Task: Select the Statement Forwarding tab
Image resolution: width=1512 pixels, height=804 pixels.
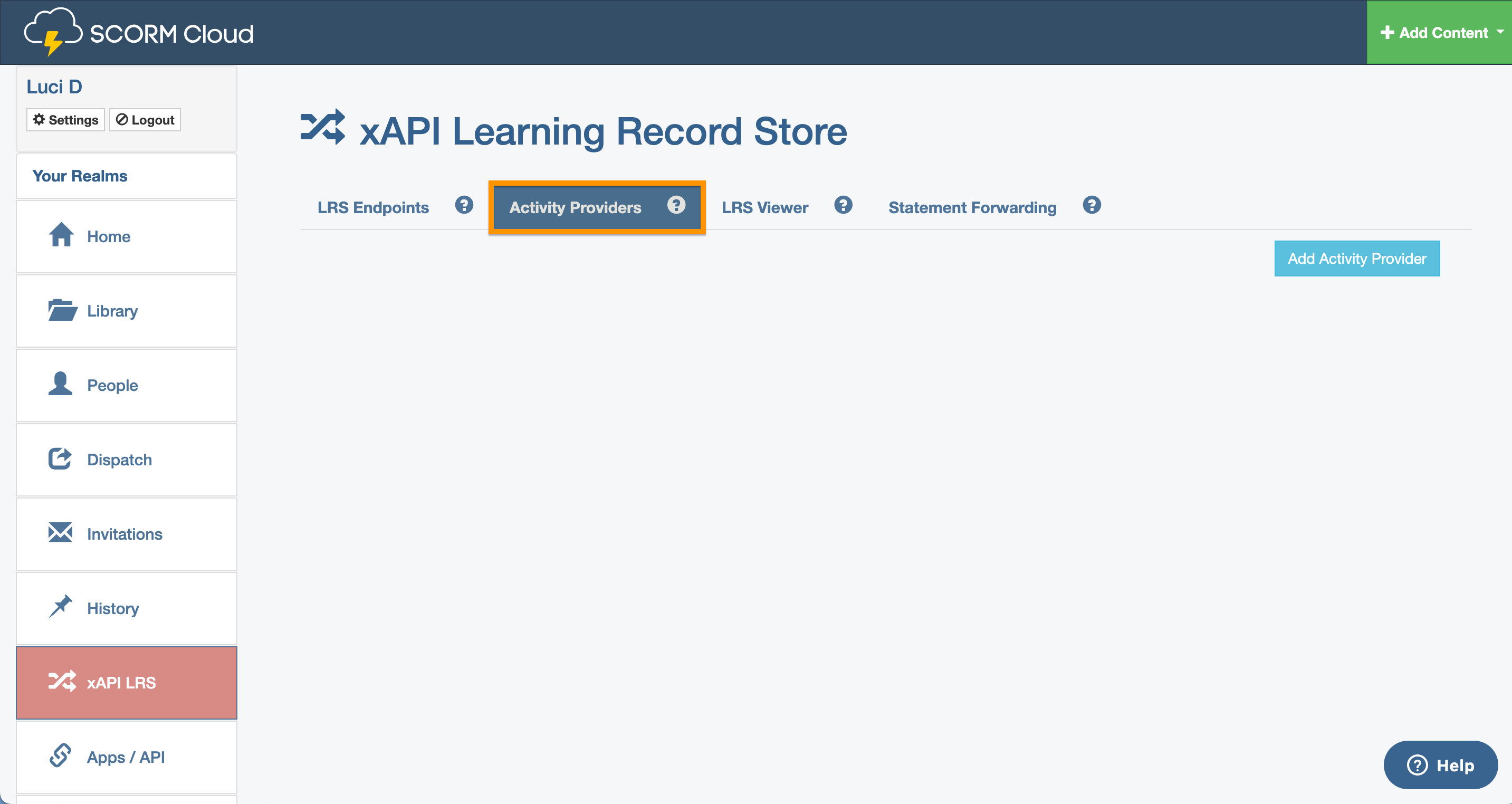Action: [972, 207]
